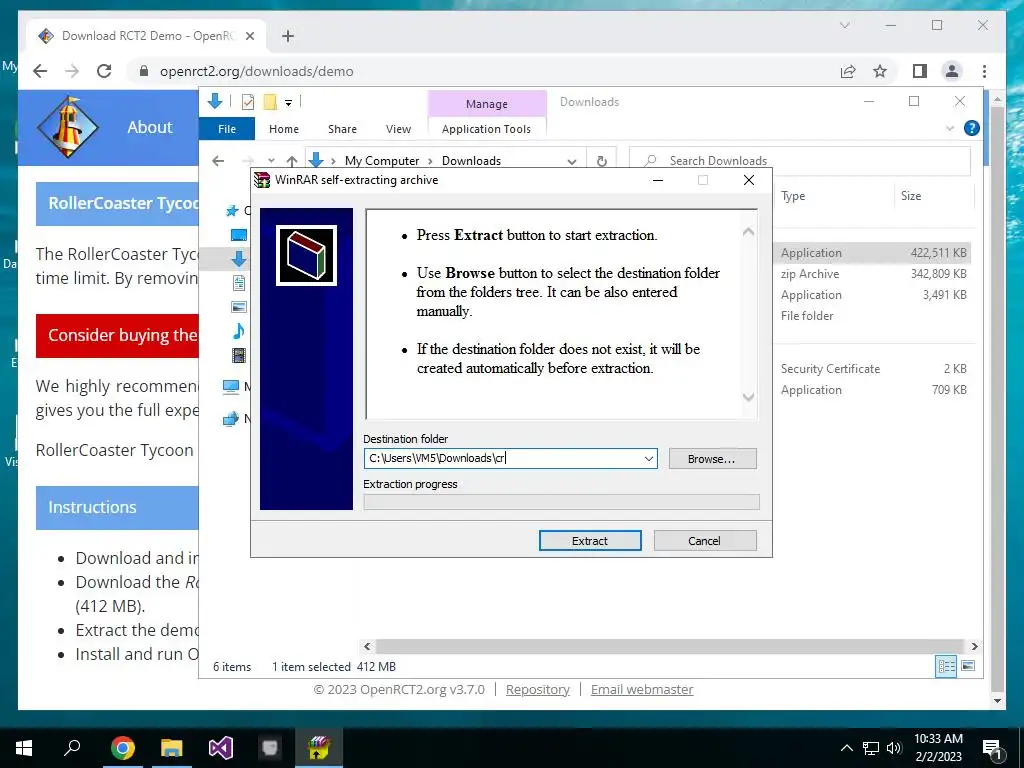Select the Desktop icon in sidebar

point(239,235)
